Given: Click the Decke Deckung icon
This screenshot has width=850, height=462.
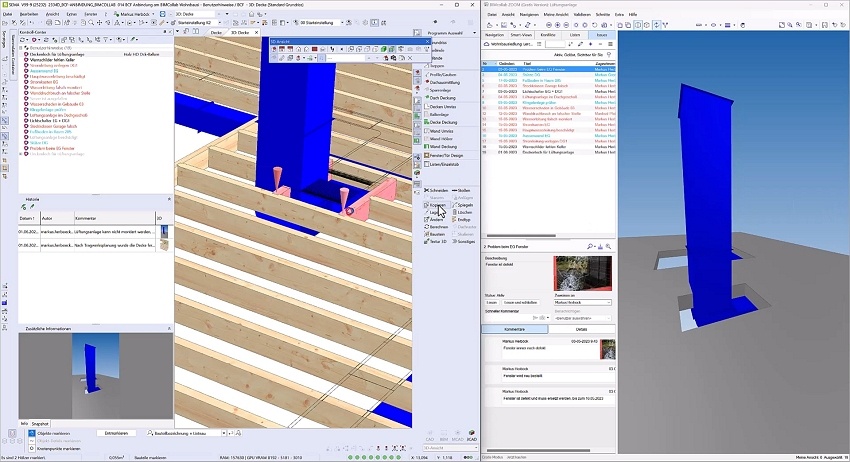Looking at the screenshot, I should (x=427, y=122).
